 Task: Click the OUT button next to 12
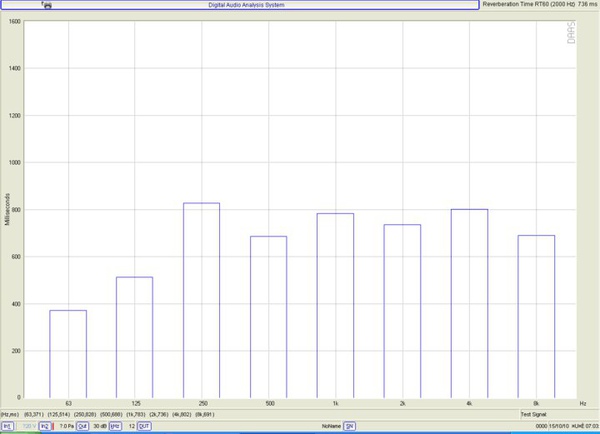(x=144, y=426)
